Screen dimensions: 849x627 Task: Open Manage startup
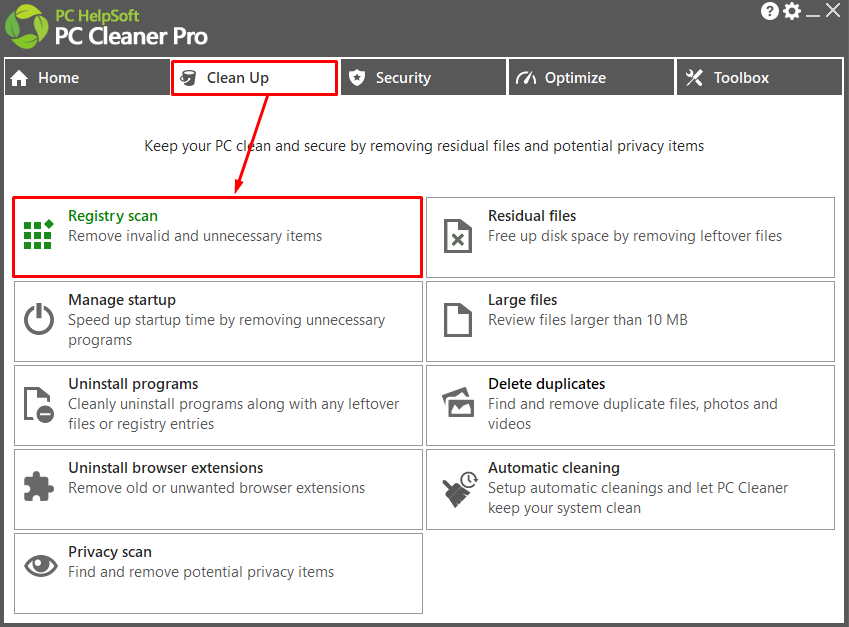coord(218,322)
